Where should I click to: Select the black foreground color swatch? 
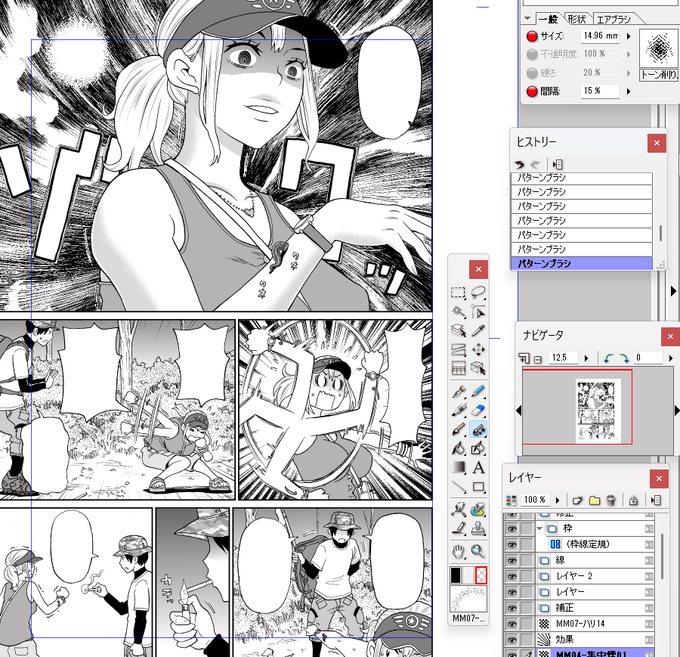pyautogui.click(x=455, y=575)
